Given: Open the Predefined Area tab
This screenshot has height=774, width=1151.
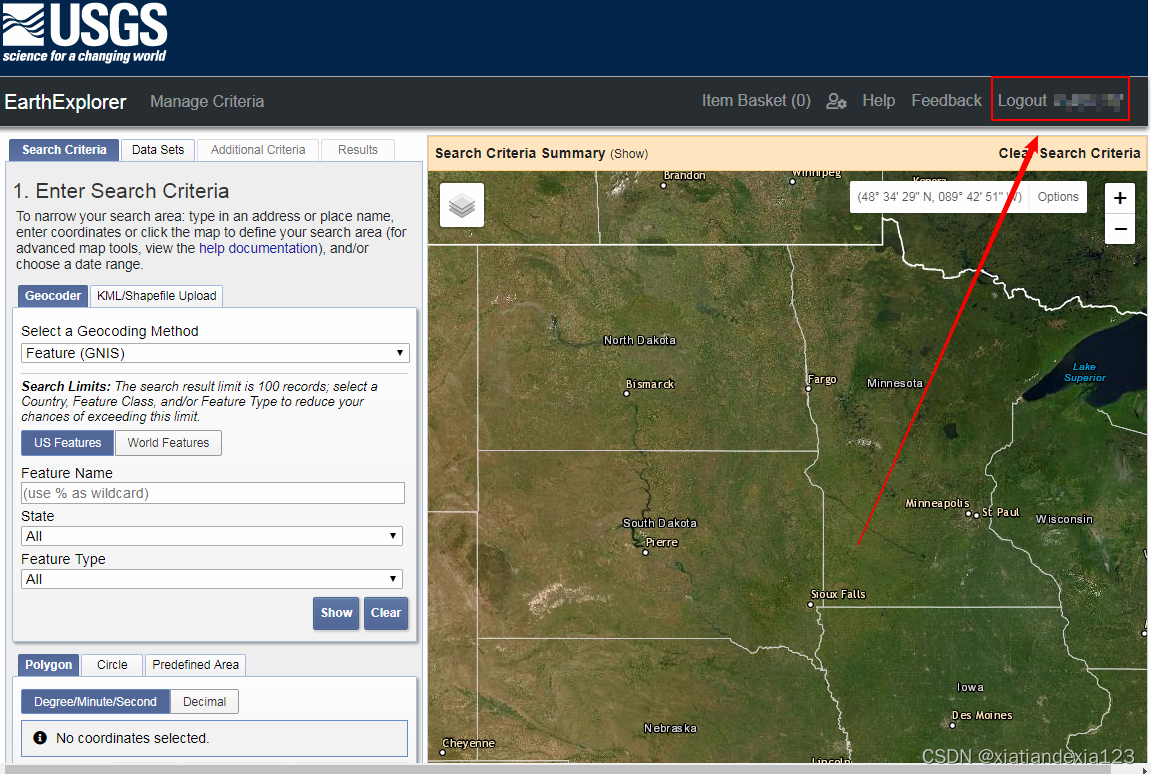Looking at the screenshot, I should (x=195, y=665).
